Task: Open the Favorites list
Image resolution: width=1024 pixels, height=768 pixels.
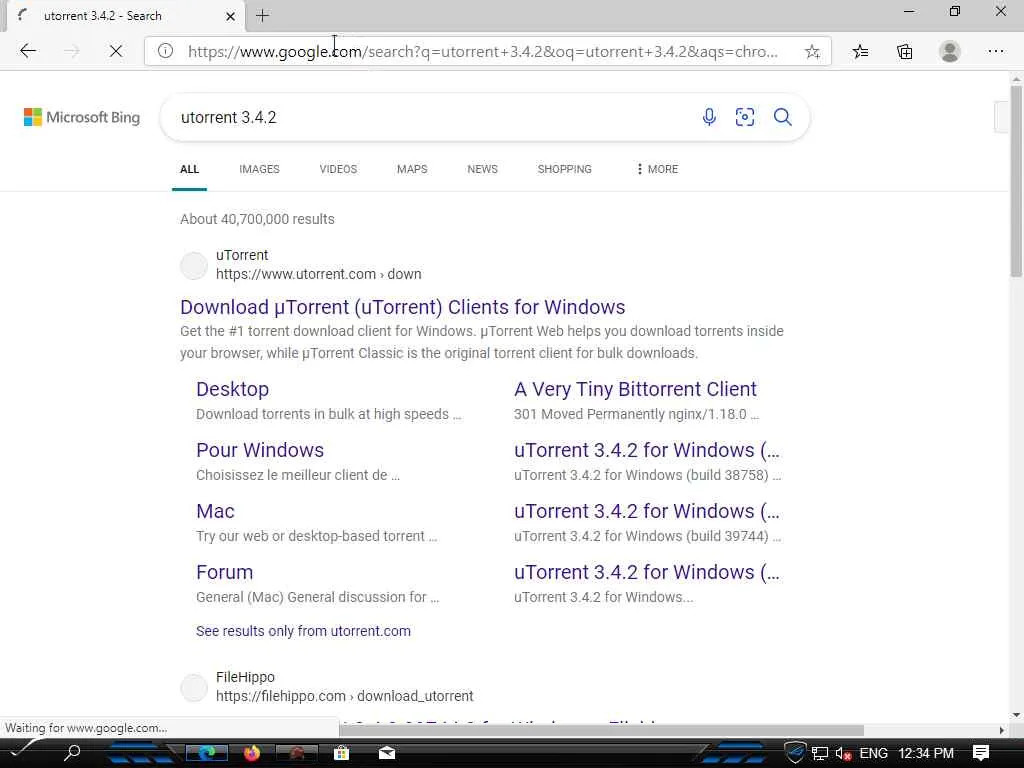Action: (861, 51)
